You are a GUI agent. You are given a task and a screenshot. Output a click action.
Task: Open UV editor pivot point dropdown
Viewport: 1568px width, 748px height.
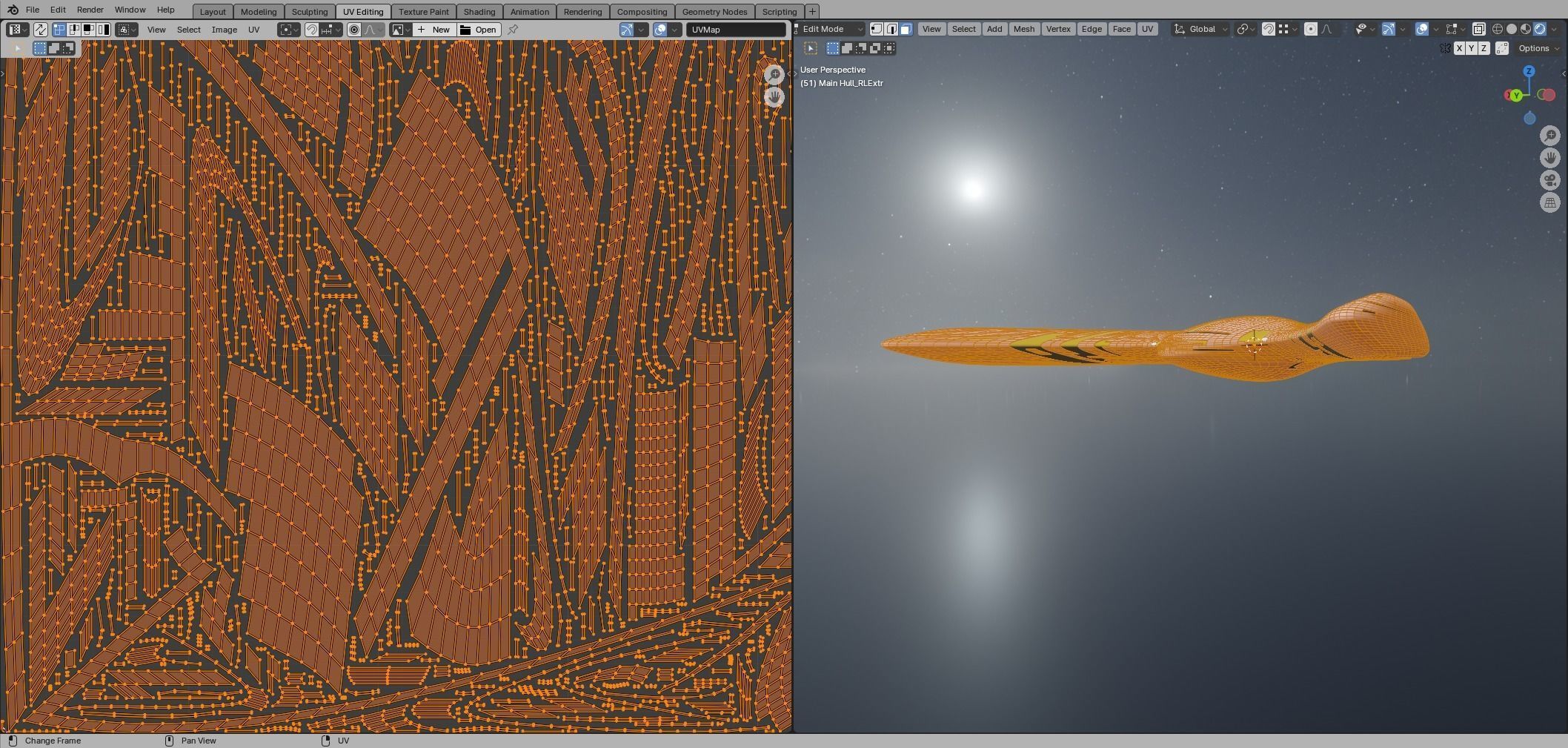point(288,30)
